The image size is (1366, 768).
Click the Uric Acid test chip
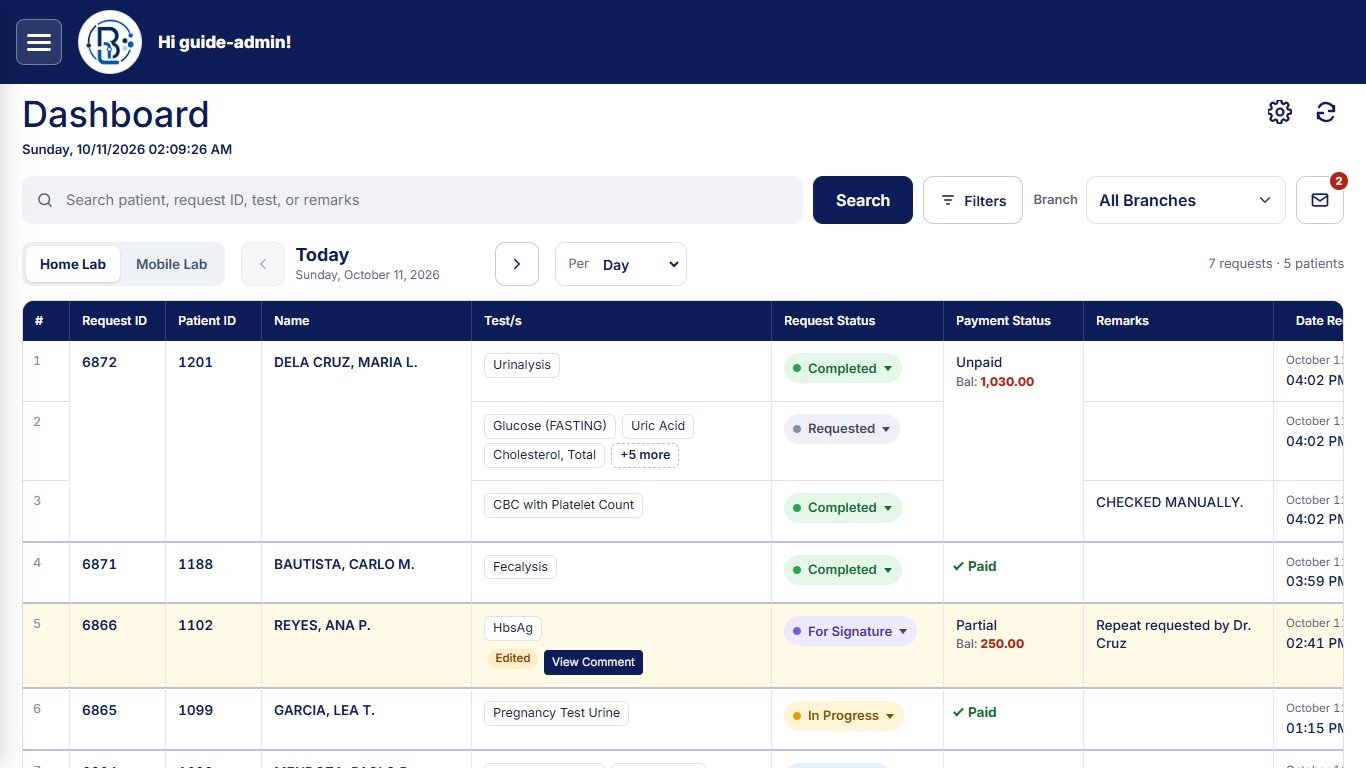click(x=658, y=426)
